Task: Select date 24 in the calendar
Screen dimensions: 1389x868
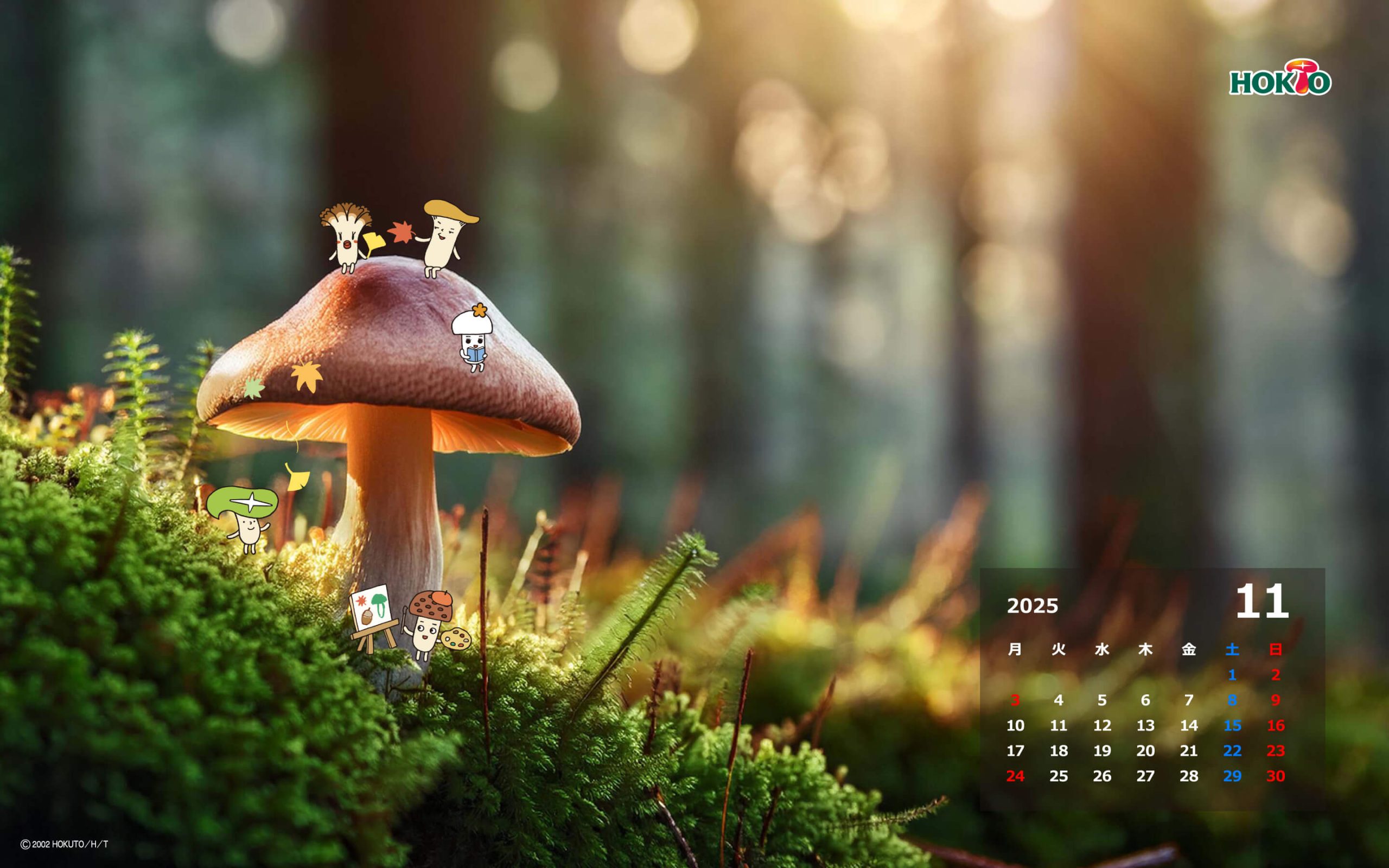Action: pos(1015,776)
